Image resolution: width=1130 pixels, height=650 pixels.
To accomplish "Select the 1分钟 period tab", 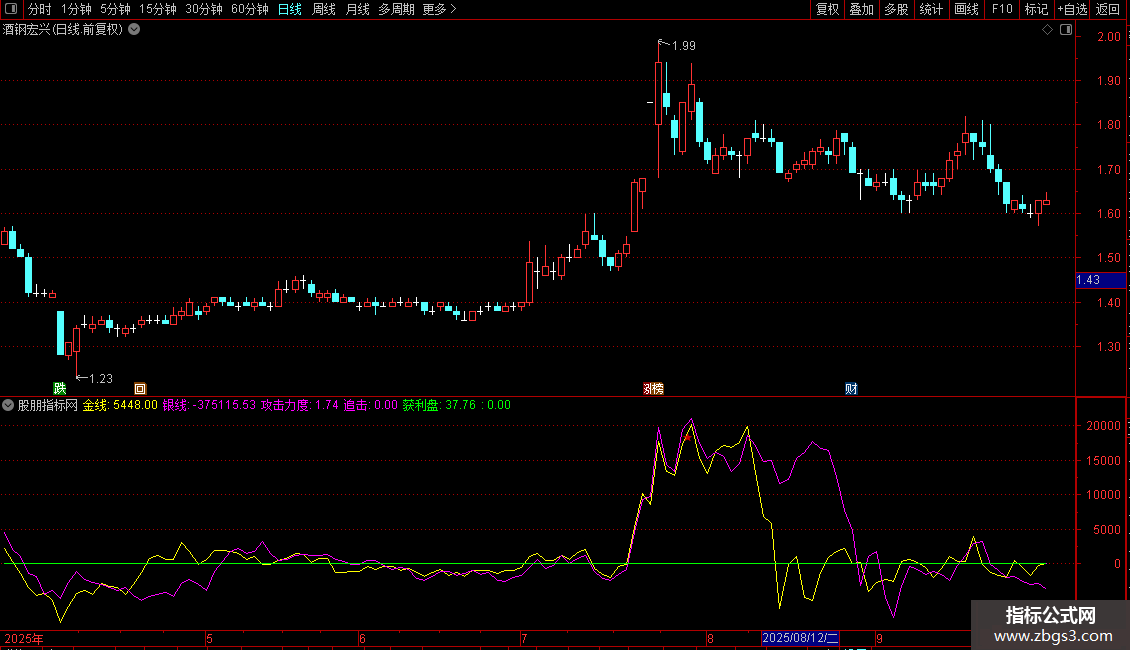I will click(x=76, y=9).
